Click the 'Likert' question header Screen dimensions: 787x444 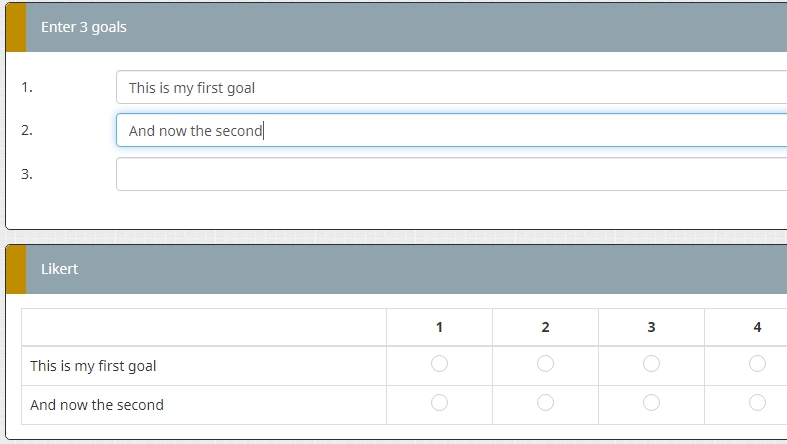click(60, 269)
